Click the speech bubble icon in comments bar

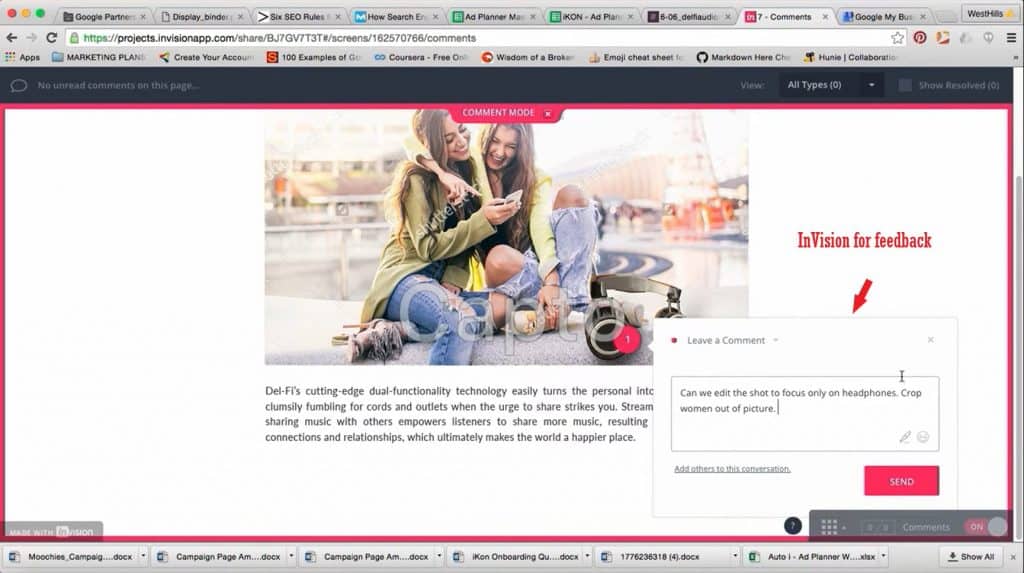(18, 85)
